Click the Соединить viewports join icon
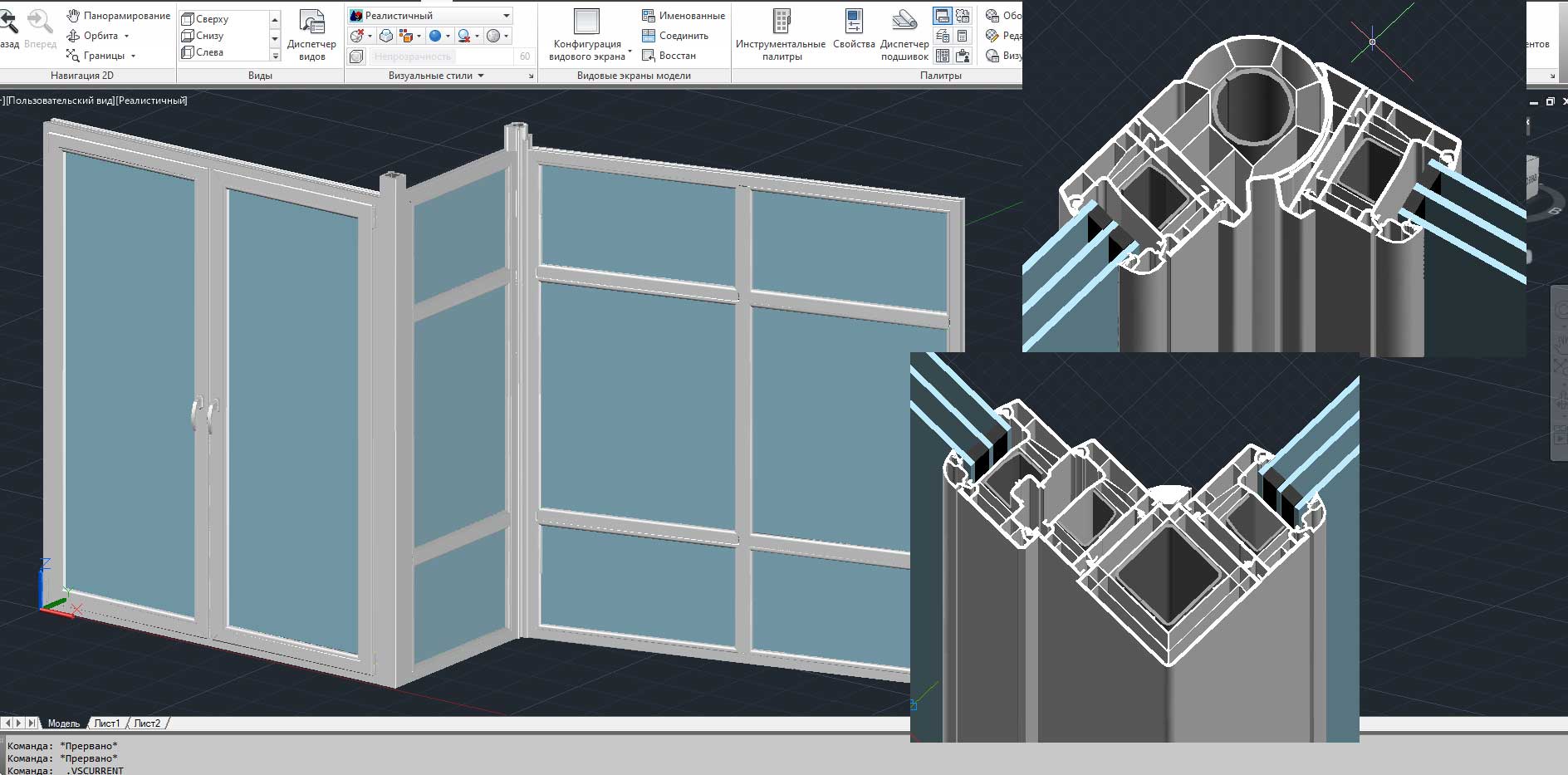 coord(674,36)
